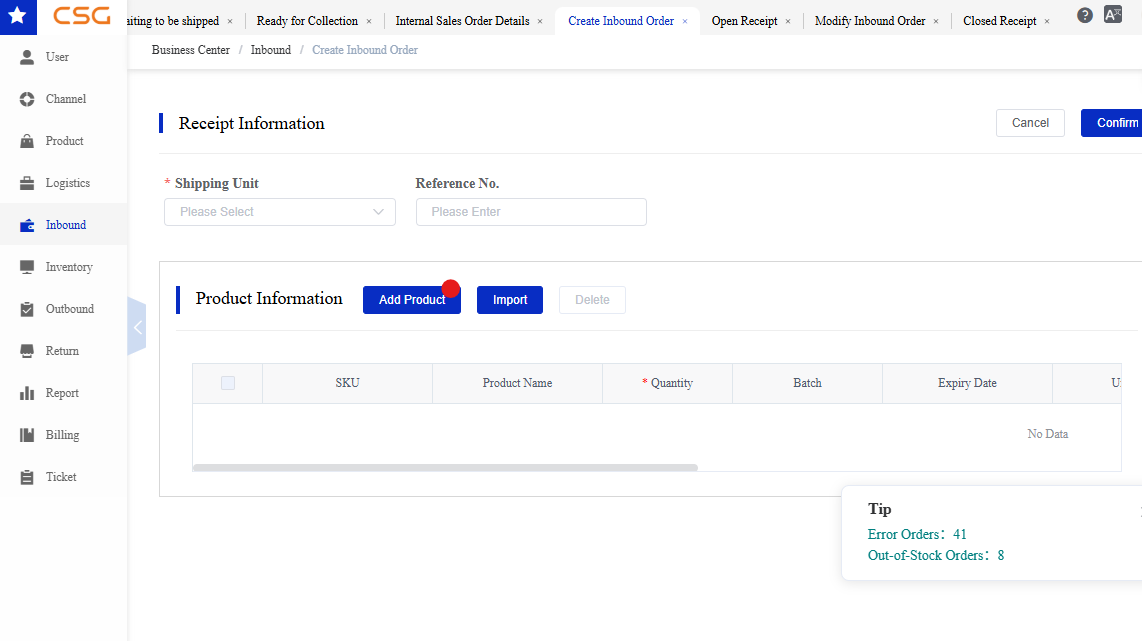Collapse the sidebar with arrow handle
The width and height of the screenshot is (1142, 641).
[137, 327]
